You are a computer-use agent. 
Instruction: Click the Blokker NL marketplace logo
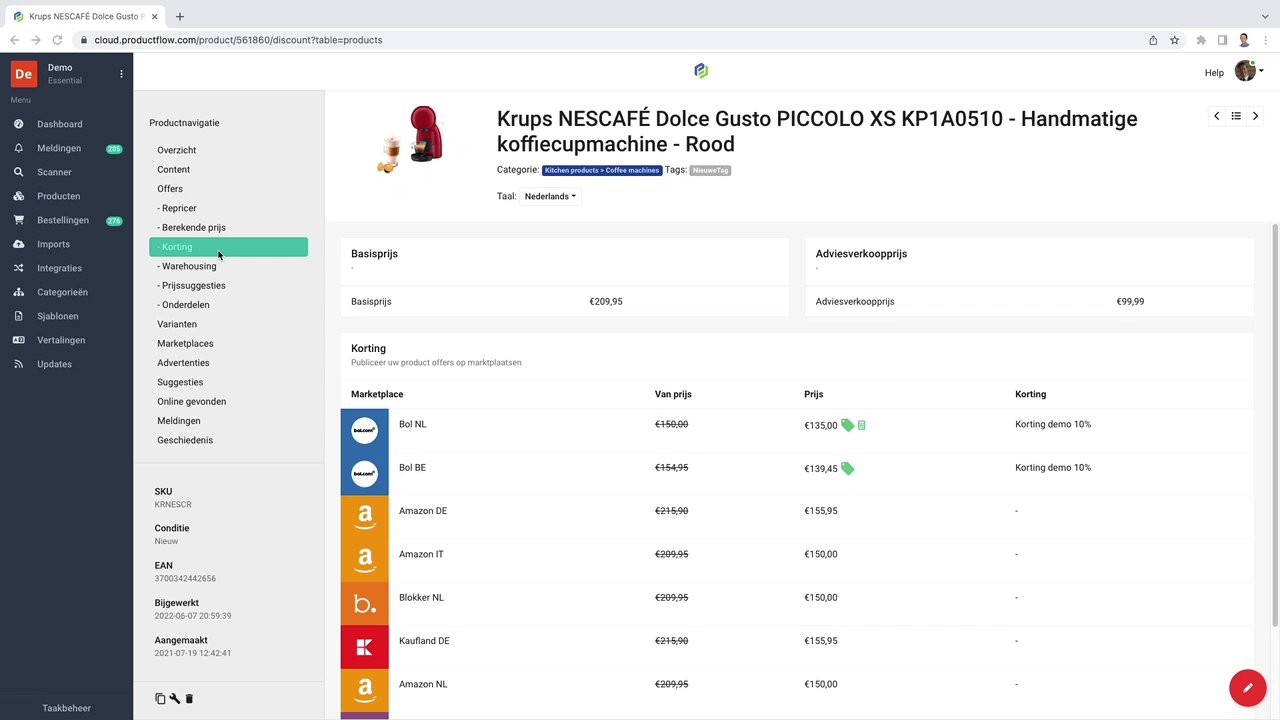(364, 603)
